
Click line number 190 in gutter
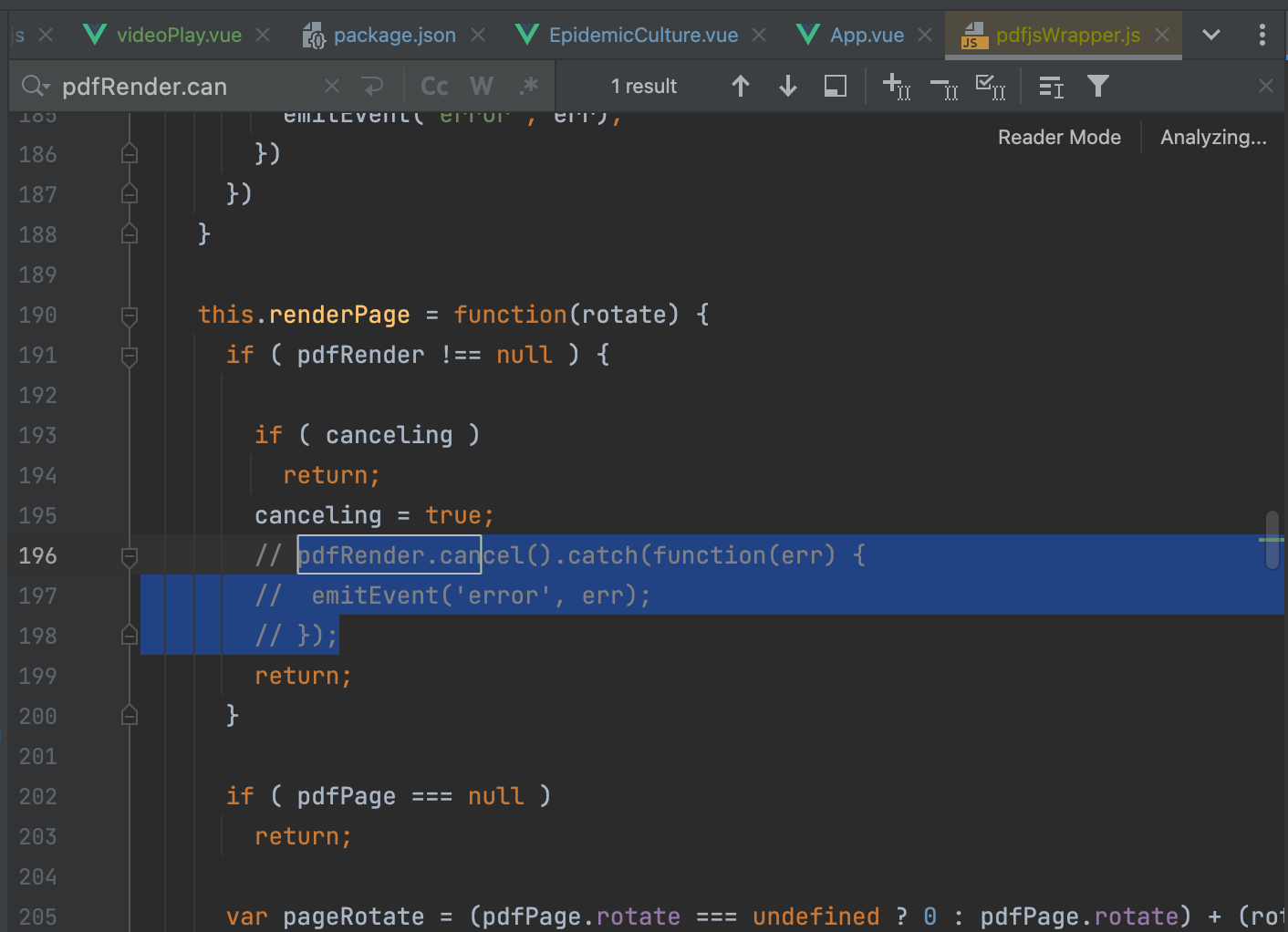coord(37,315)
